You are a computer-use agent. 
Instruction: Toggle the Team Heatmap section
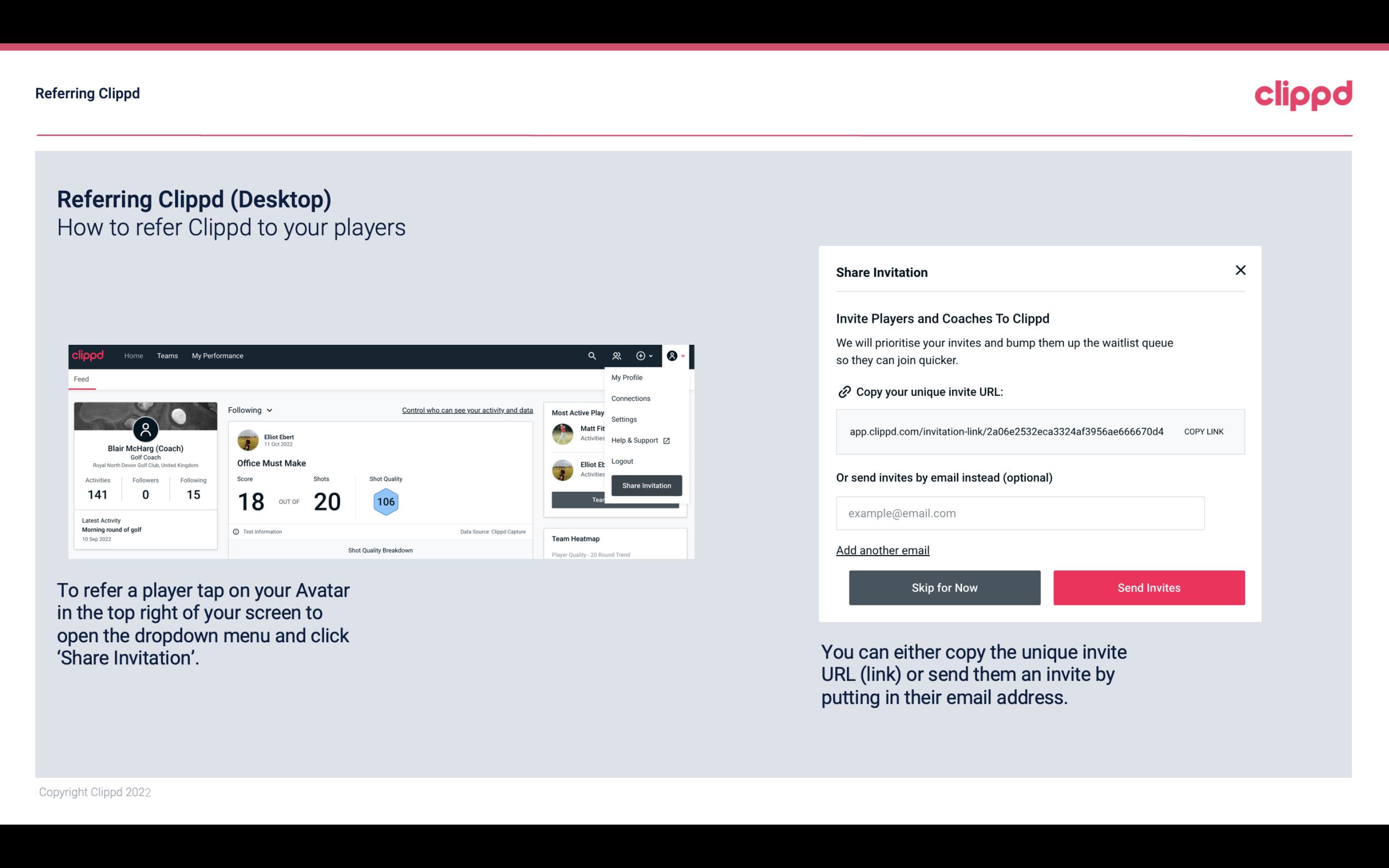click(x=575, y=539)
